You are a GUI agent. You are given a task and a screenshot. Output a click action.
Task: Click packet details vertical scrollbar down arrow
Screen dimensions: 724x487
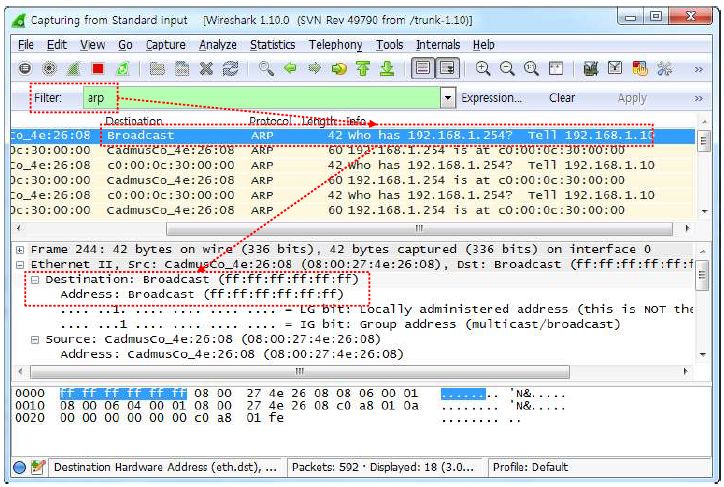click(x=703, y=355)
